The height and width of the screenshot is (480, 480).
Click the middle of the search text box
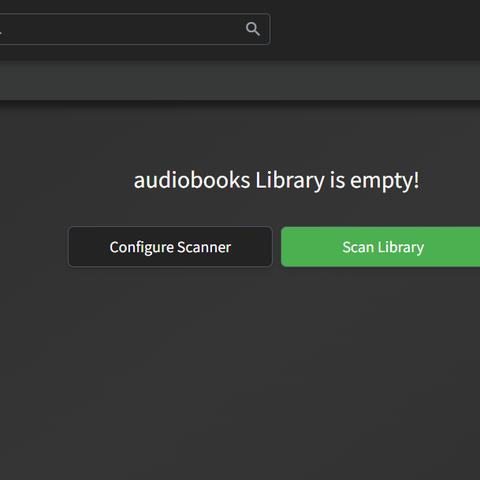[x=135, y=29]
